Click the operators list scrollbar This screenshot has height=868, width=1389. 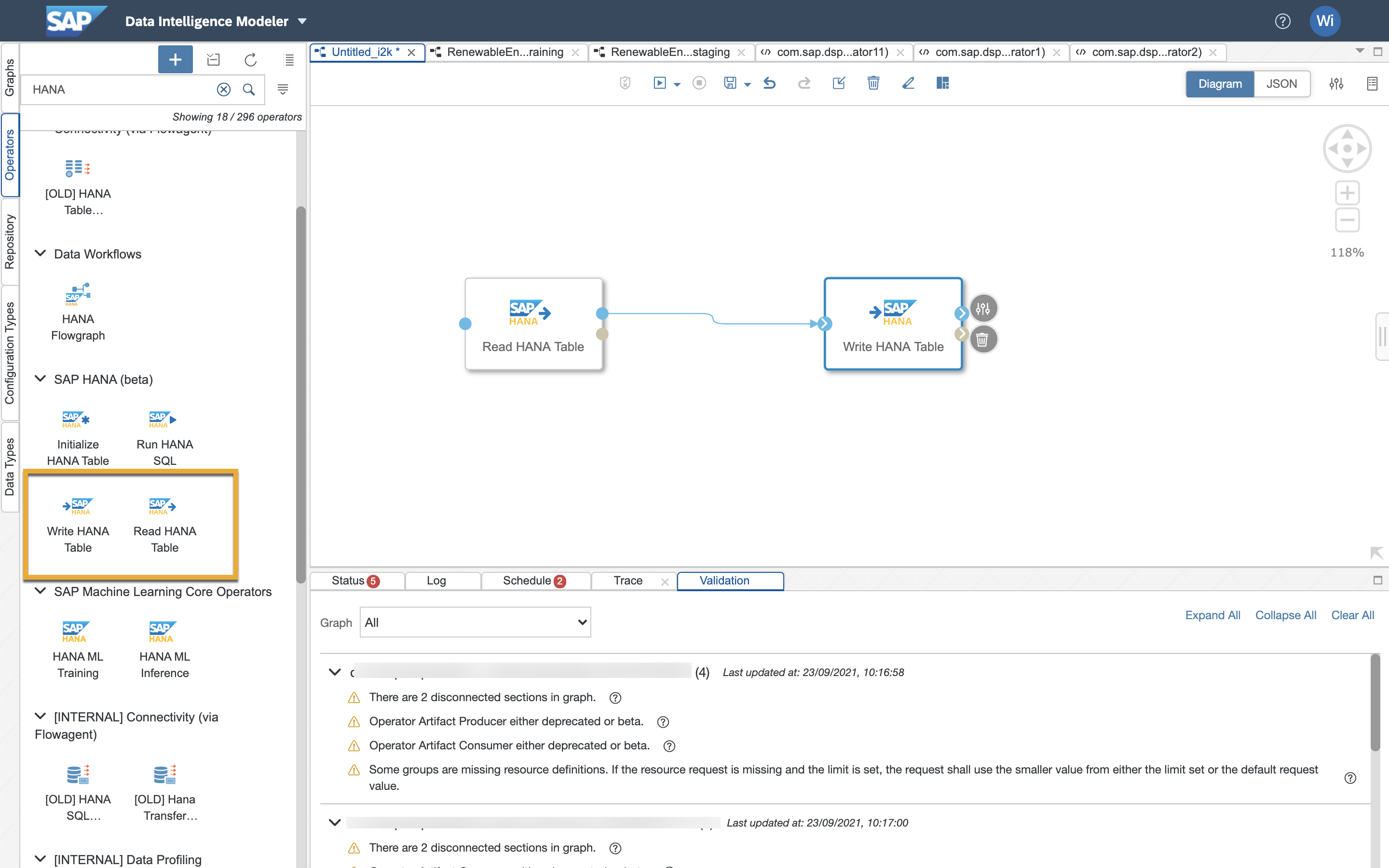[301, 395]
